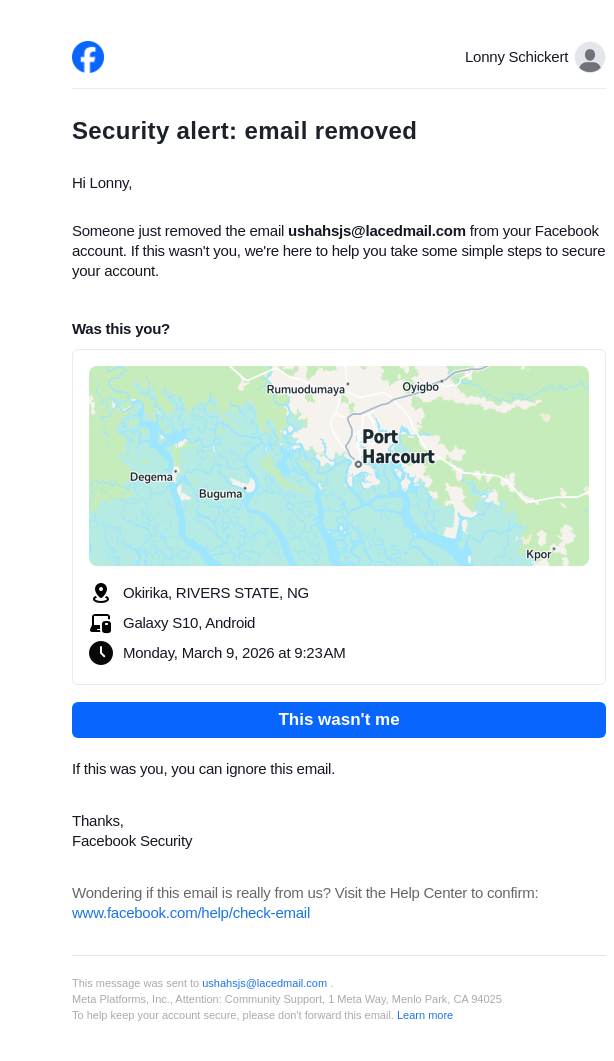Screen dimensions: 614x1061
Task: Click the Okirika, RIVERS STATE, NG text
Action: point(216,593)
